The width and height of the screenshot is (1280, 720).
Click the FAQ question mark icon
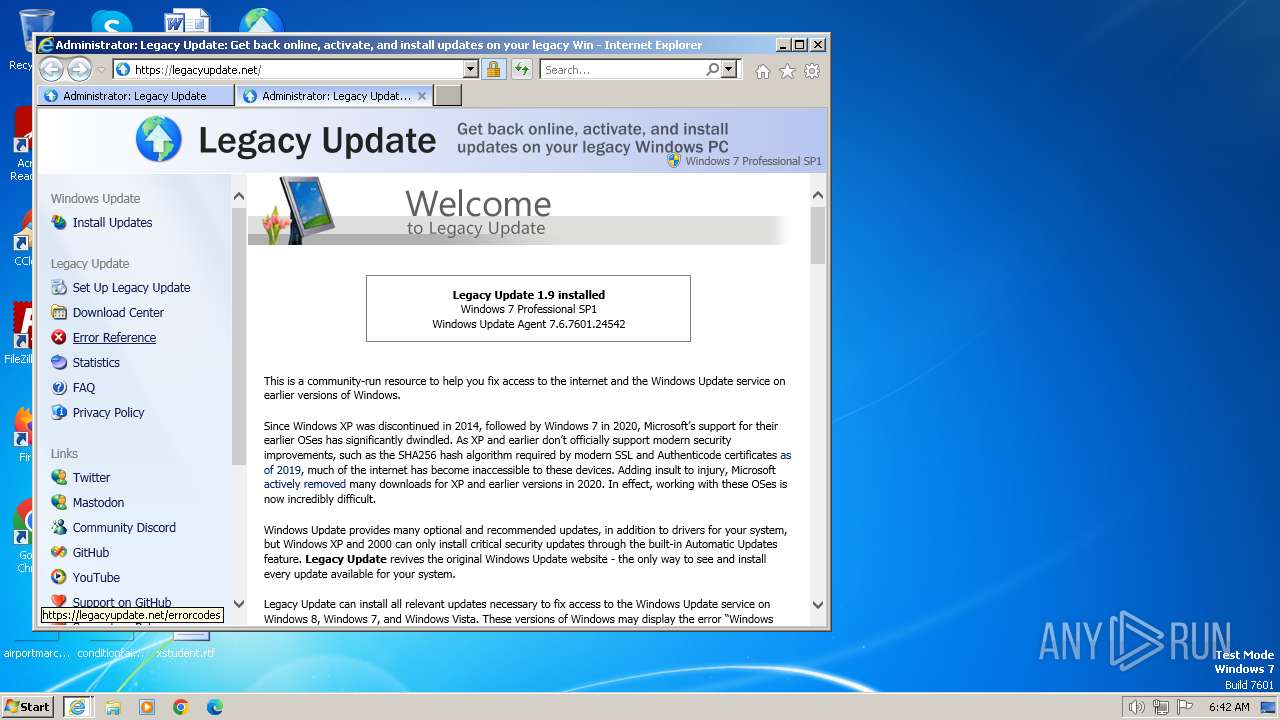pos(59,387)
